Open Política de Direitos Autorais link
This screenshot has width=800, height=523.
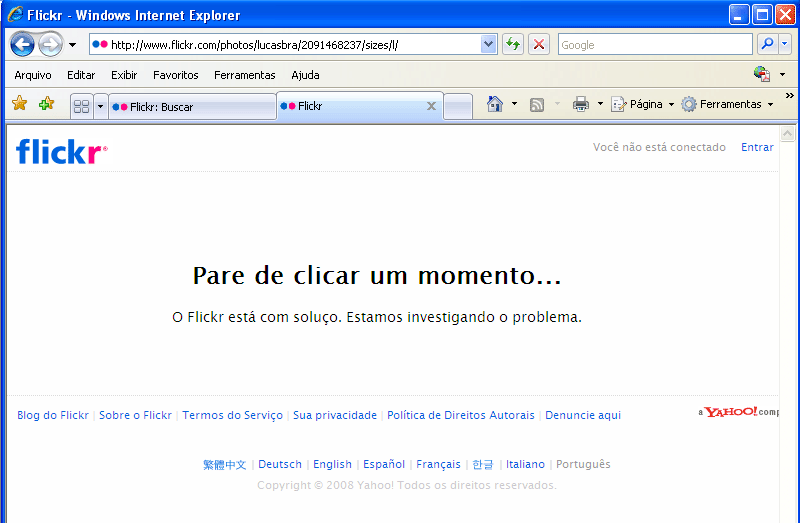click(x=461, y=415)
